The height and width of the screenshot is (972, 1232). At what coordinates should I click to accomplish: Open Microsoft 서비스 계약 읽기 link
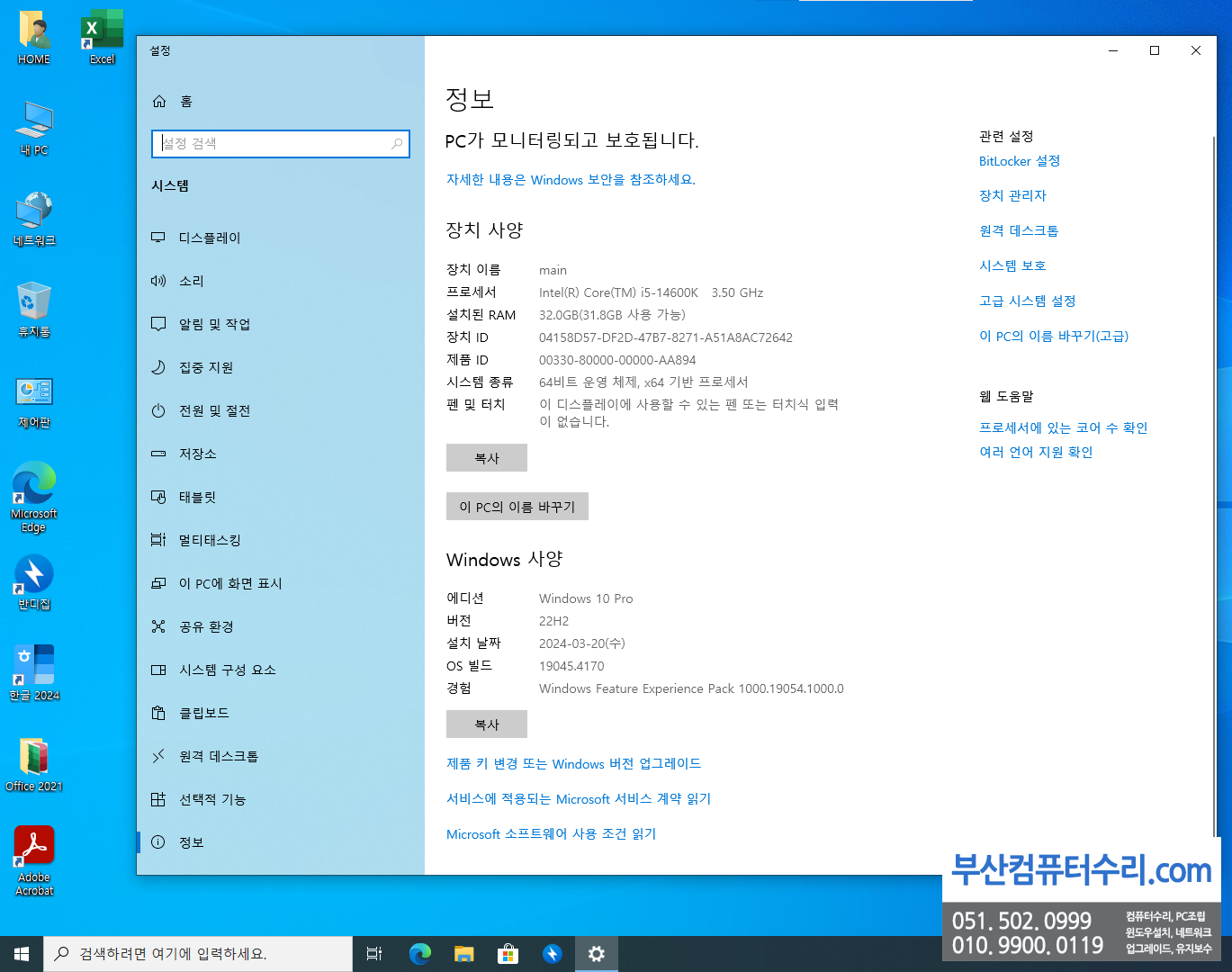coord(579,799)
